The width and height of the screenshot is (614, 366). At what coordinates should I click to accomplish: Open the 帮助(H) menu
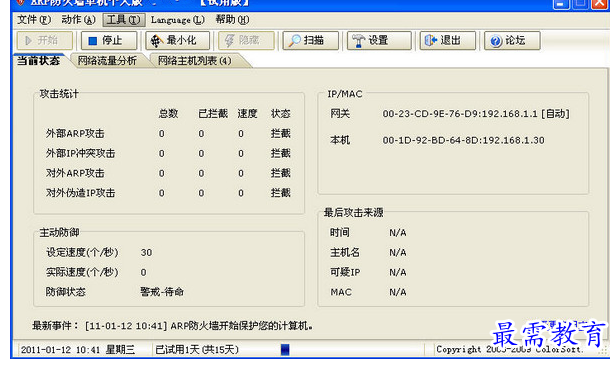tap(232, 20)
